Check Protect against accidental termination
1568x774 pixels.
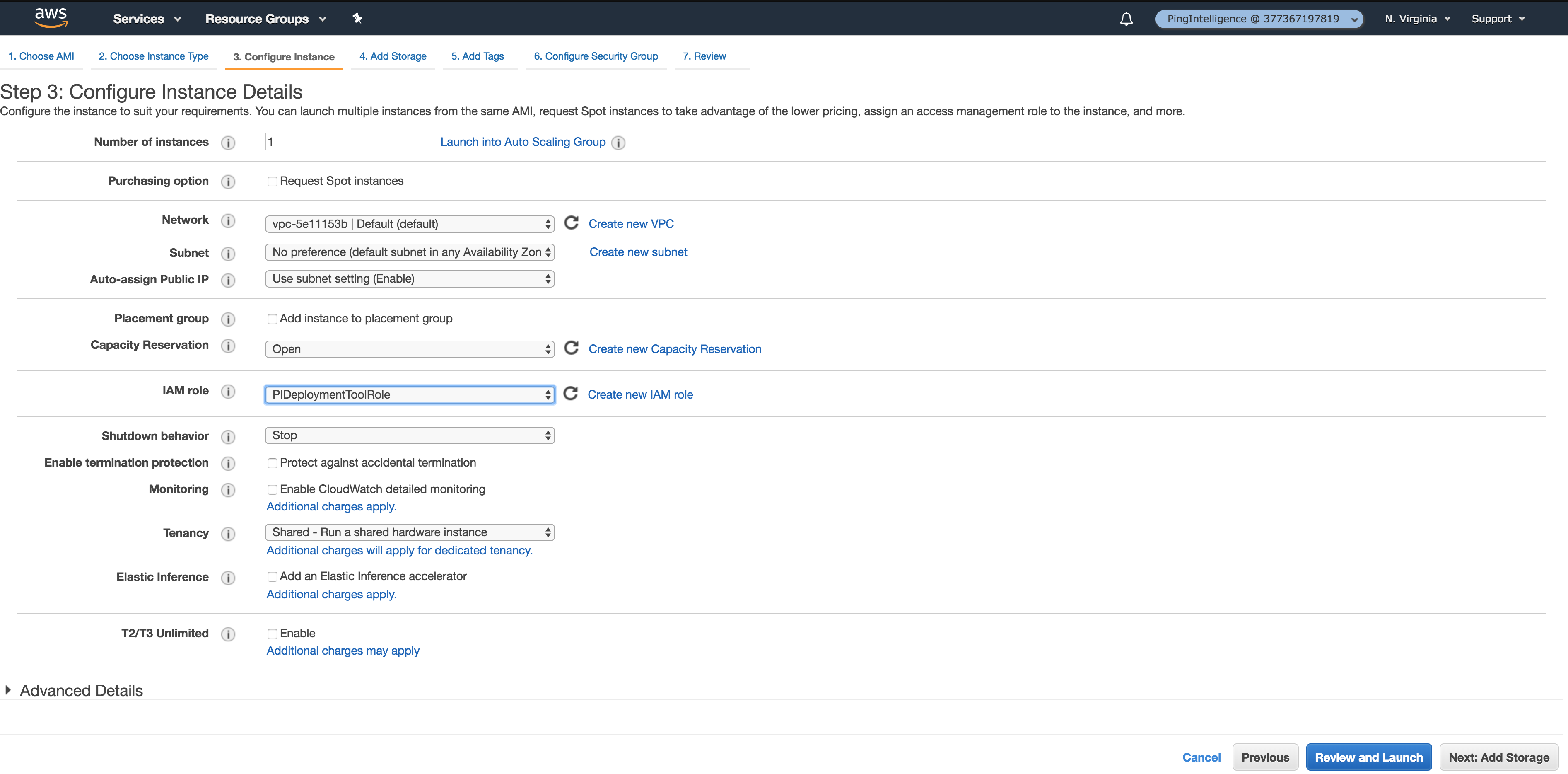pyautogui.click(x=272, y=463)
